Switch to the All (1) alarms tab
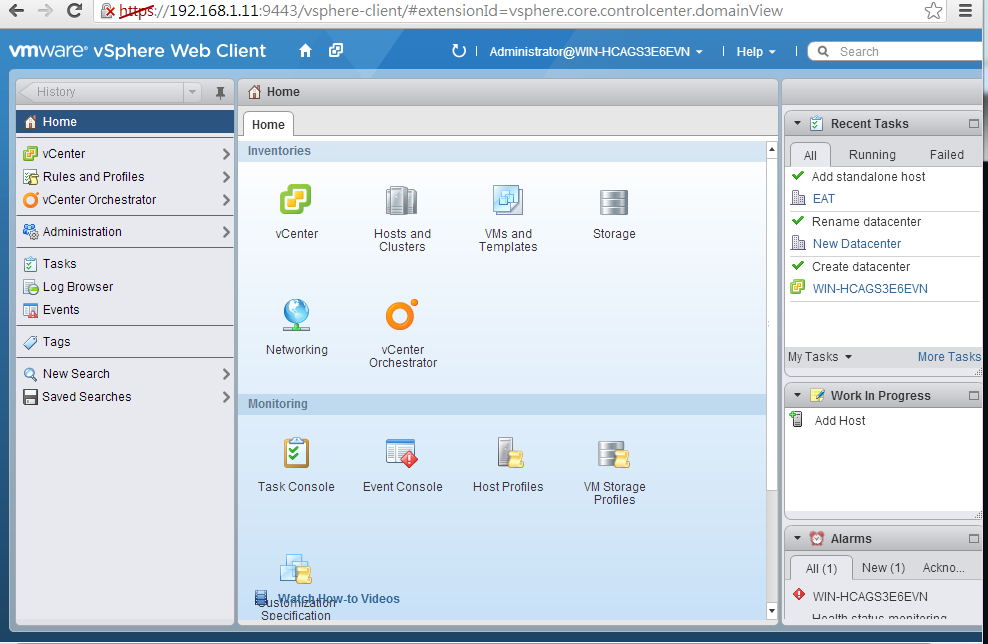Screen dimensions: 988x644 (x=821, y=568)
